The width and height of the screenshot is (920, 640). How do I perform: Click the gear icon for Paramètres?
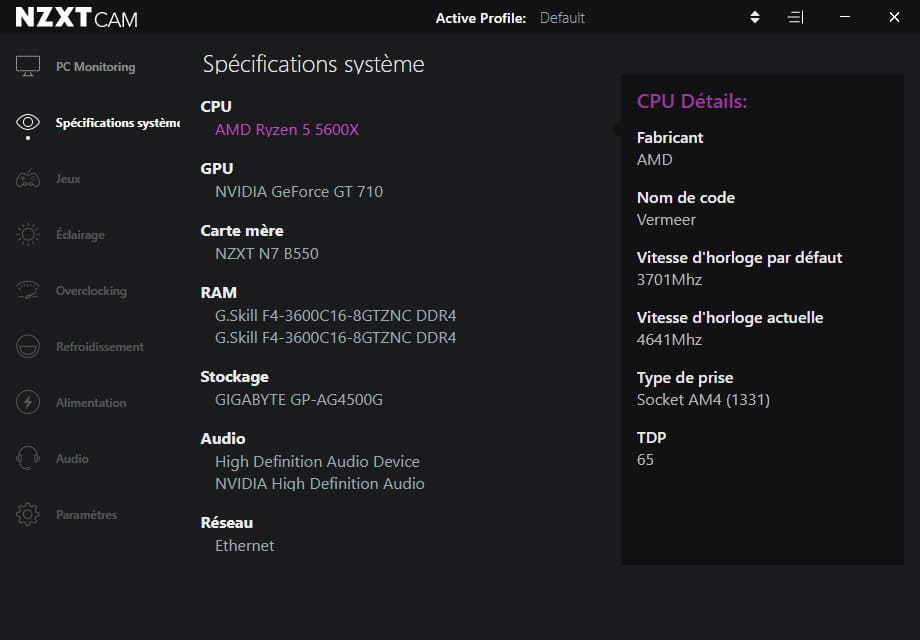(x=28, y=514)
